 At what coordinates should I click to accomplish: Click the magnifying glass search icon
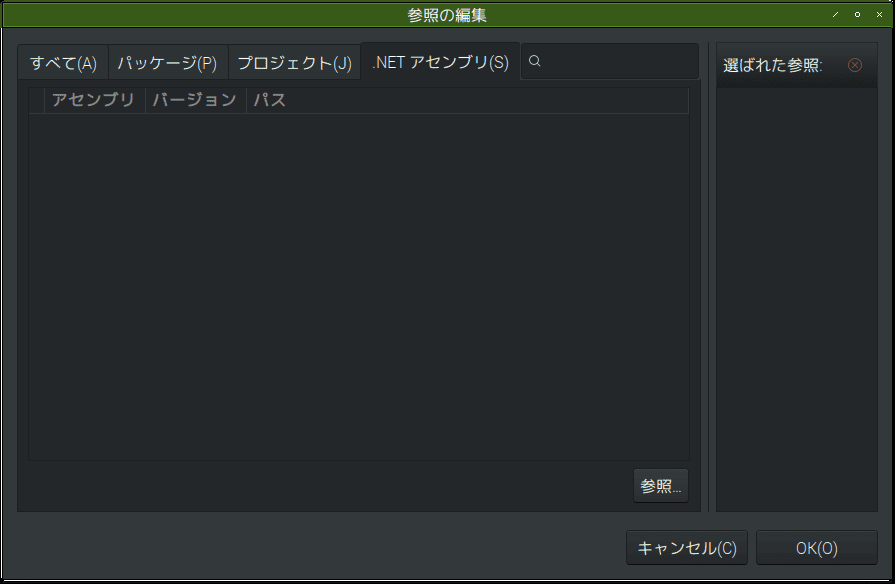(x=535, y=61)
